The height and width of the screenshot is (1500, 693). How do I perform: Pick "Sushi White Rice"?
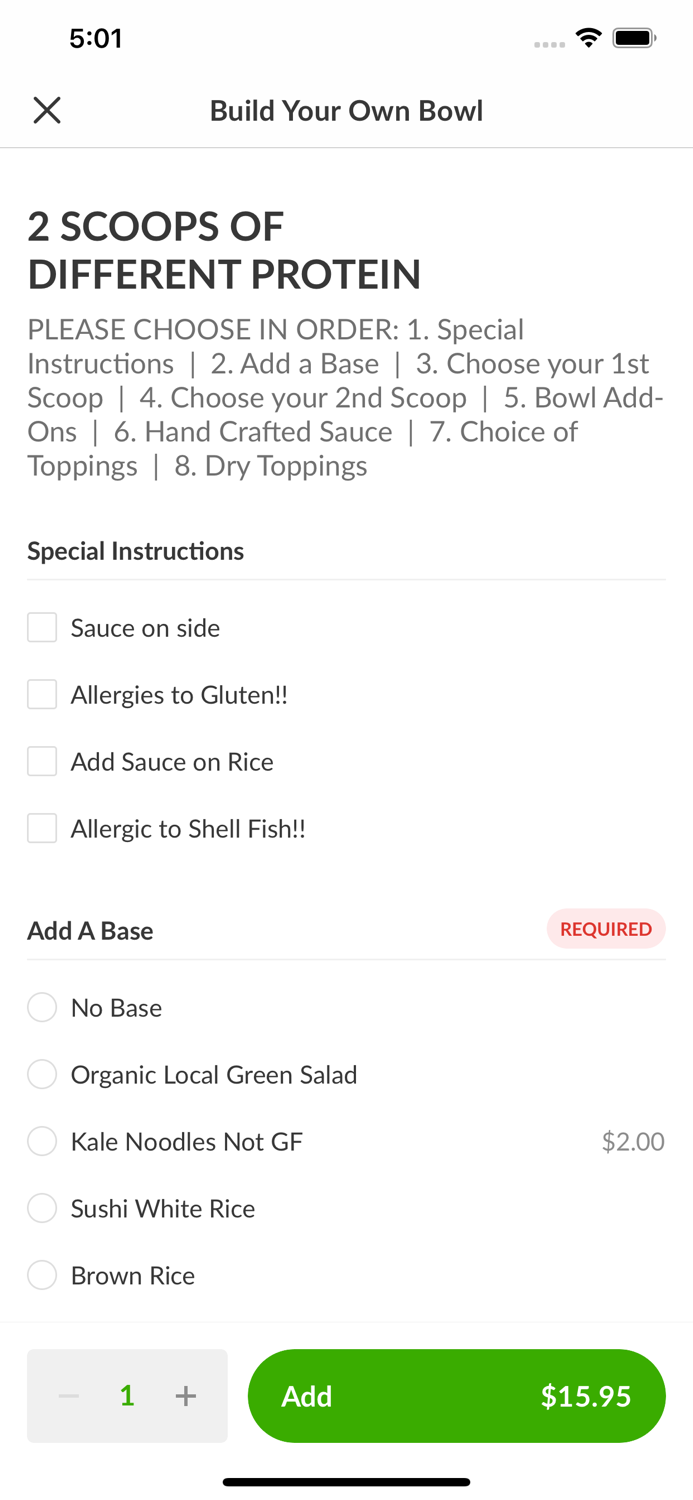click(x=41, y=1208)
